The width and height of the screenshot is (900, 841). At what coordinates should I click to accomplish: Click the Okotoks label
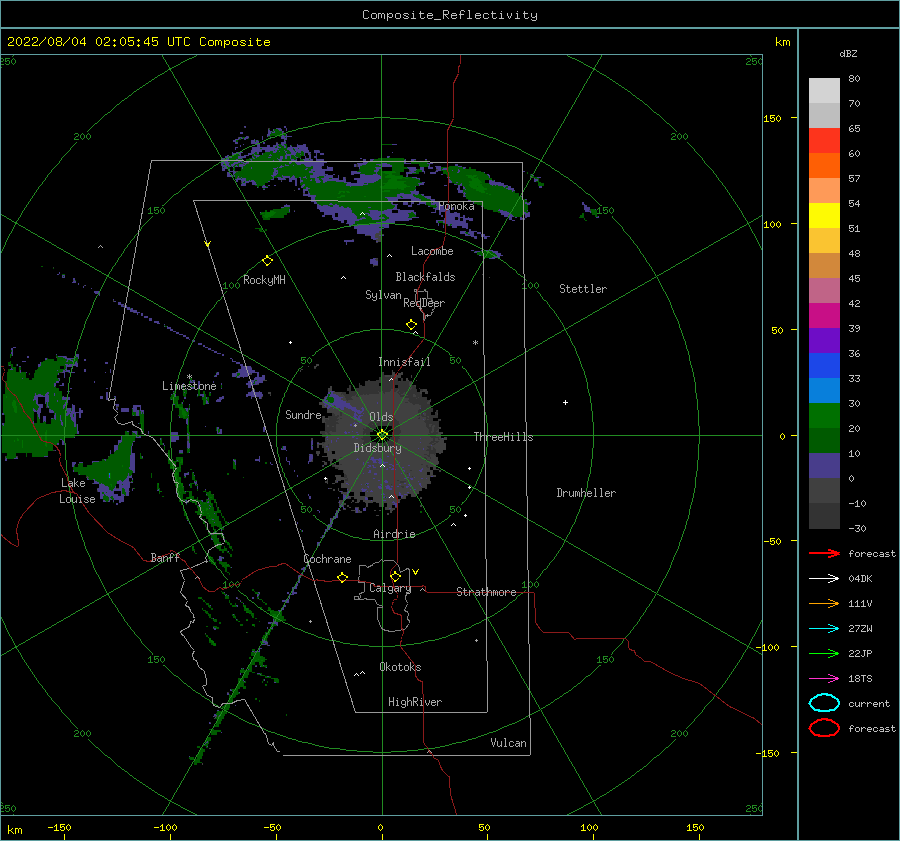(400, 667)
